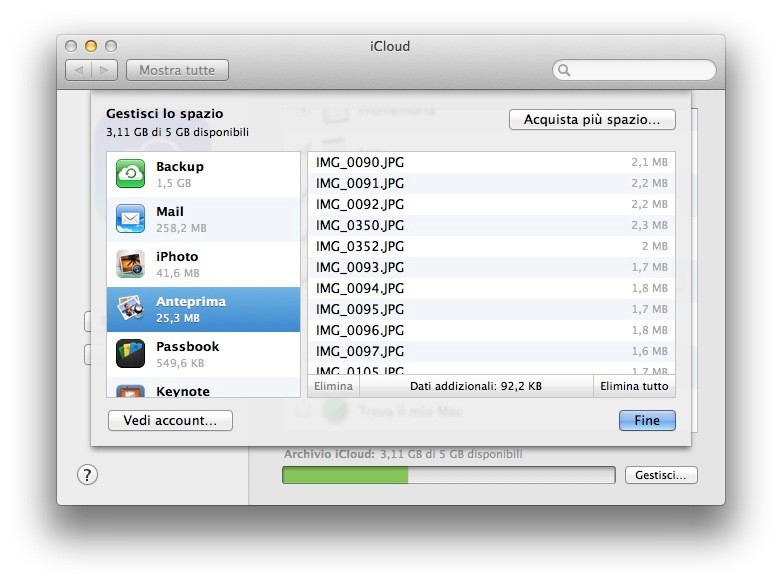Select the Anteprima (Preview) icon

coord(131,309)
